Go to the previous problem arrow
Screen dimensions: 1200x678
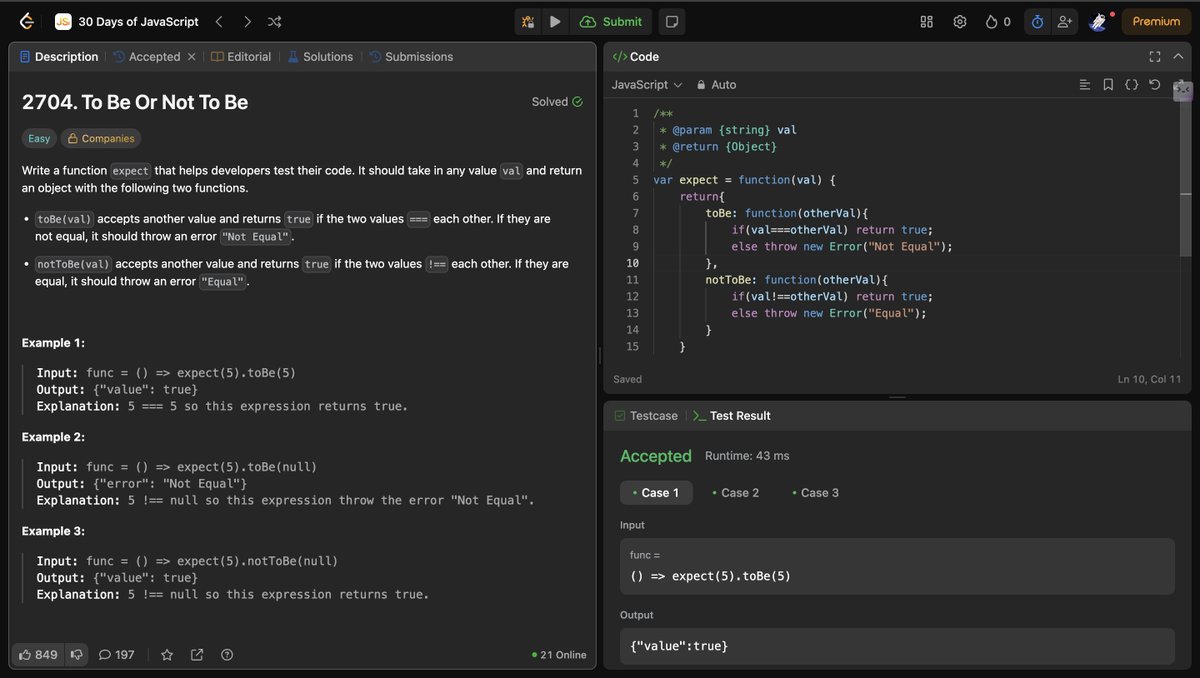pos(220,21)
